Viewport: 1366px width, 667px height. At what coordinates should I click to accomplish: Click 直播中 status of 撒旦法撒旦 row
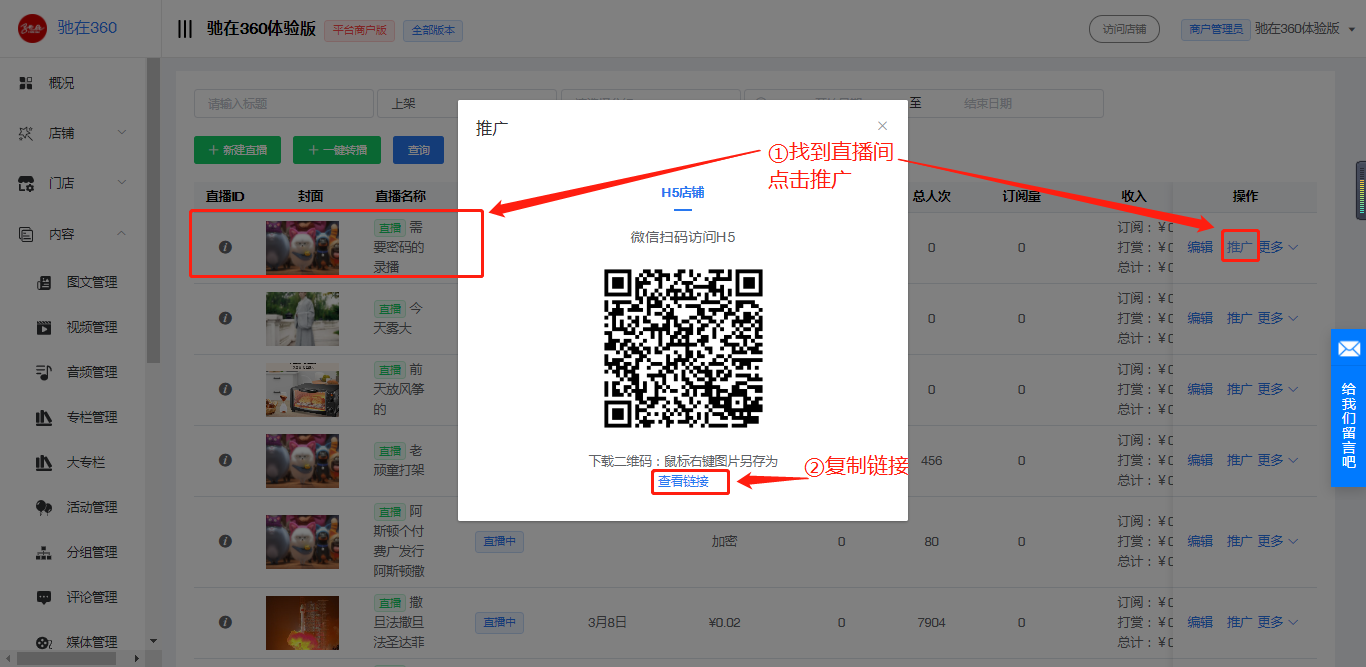click(499, 622)
